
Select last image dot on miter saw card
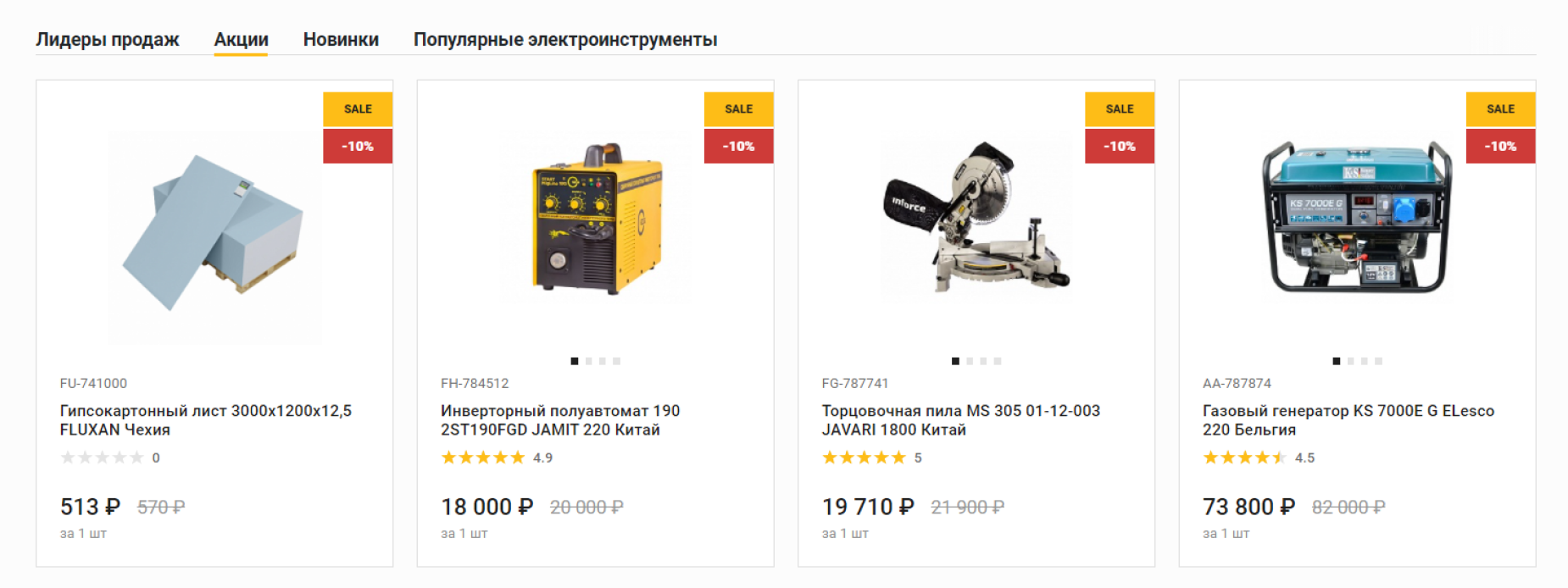coord(998,361)
